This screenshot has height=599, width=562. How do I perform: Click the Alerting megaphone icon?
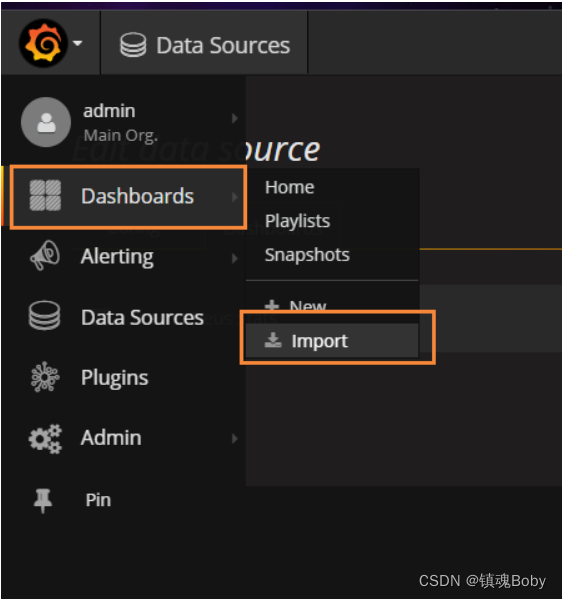click(x=45, y=255)
